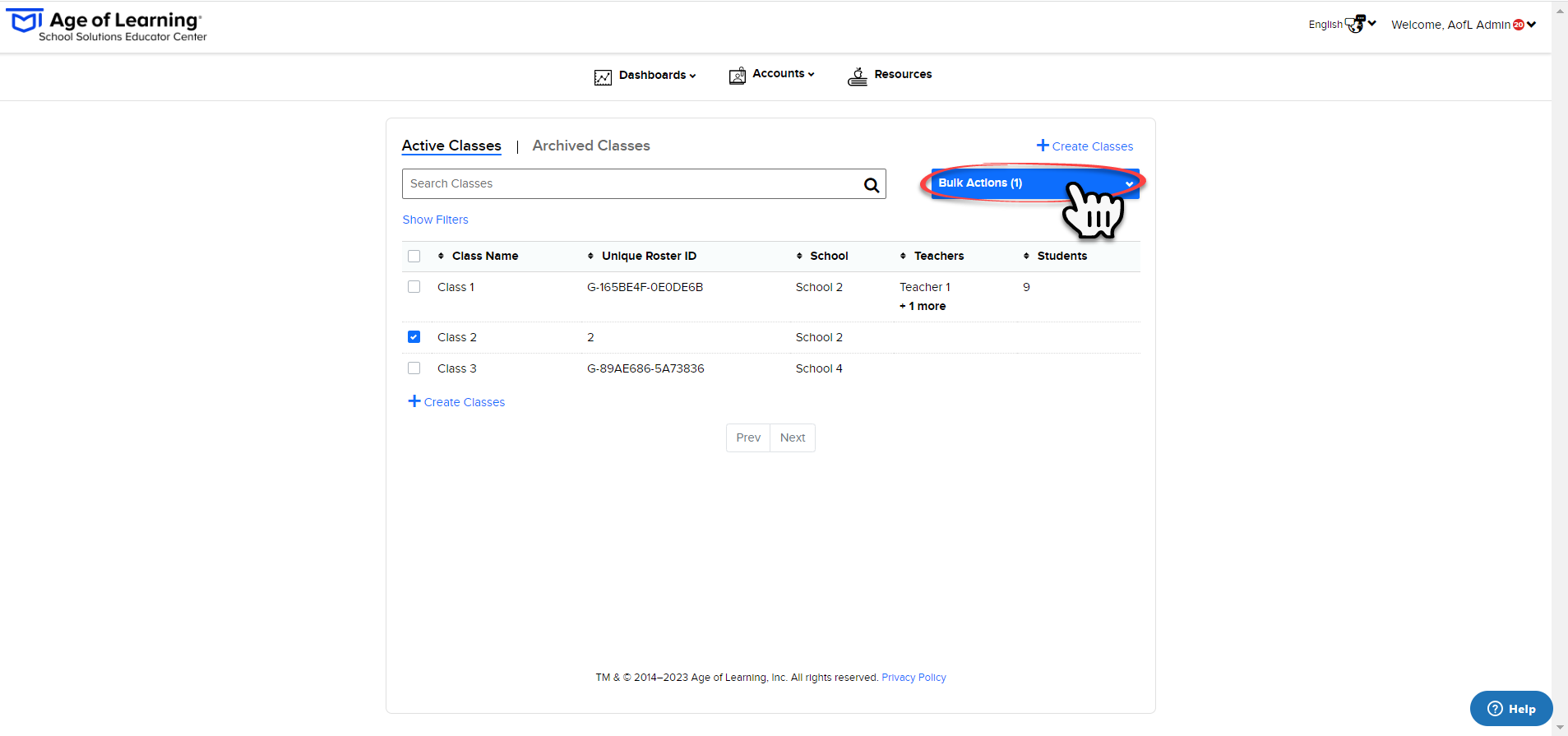Viewport: 1568px width, 736px height.
Task: Sort by School column arrow icon
Action: click(x=799, y=256)
